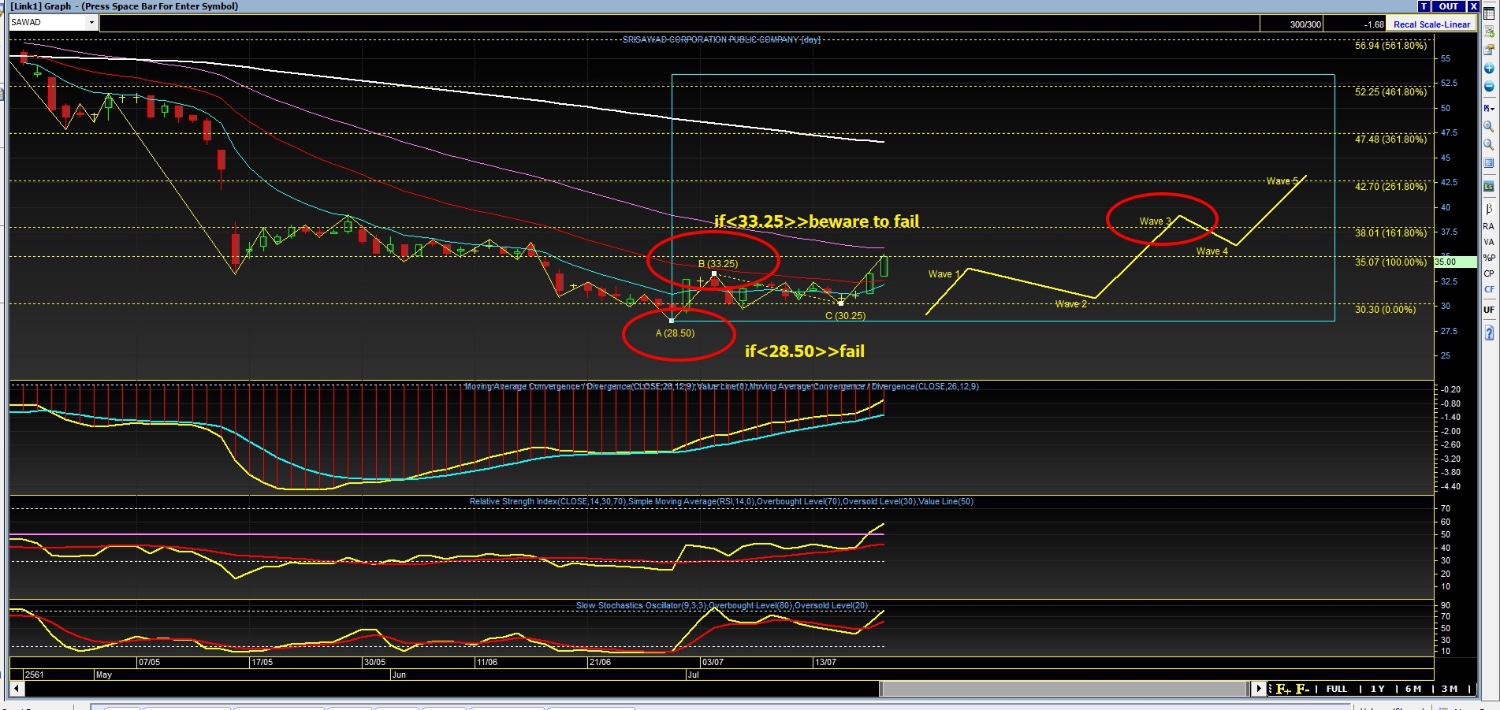Click the horizontal scrollbar thumb under the chart
This screenshot has height=710, width=1500.
[x=1064, y=689]
